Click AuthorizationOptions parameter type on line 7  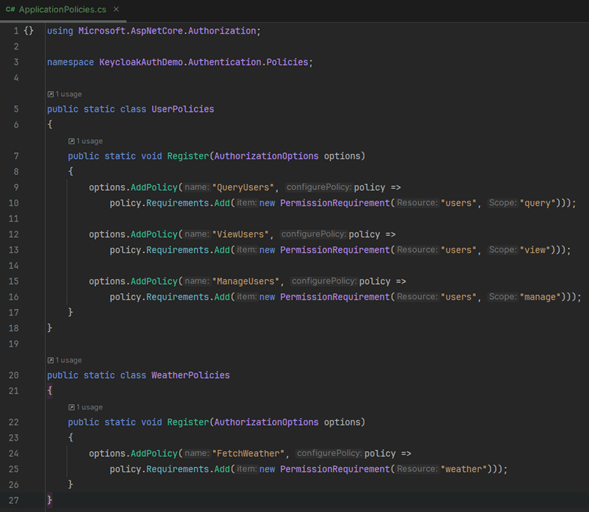(266, 156)
